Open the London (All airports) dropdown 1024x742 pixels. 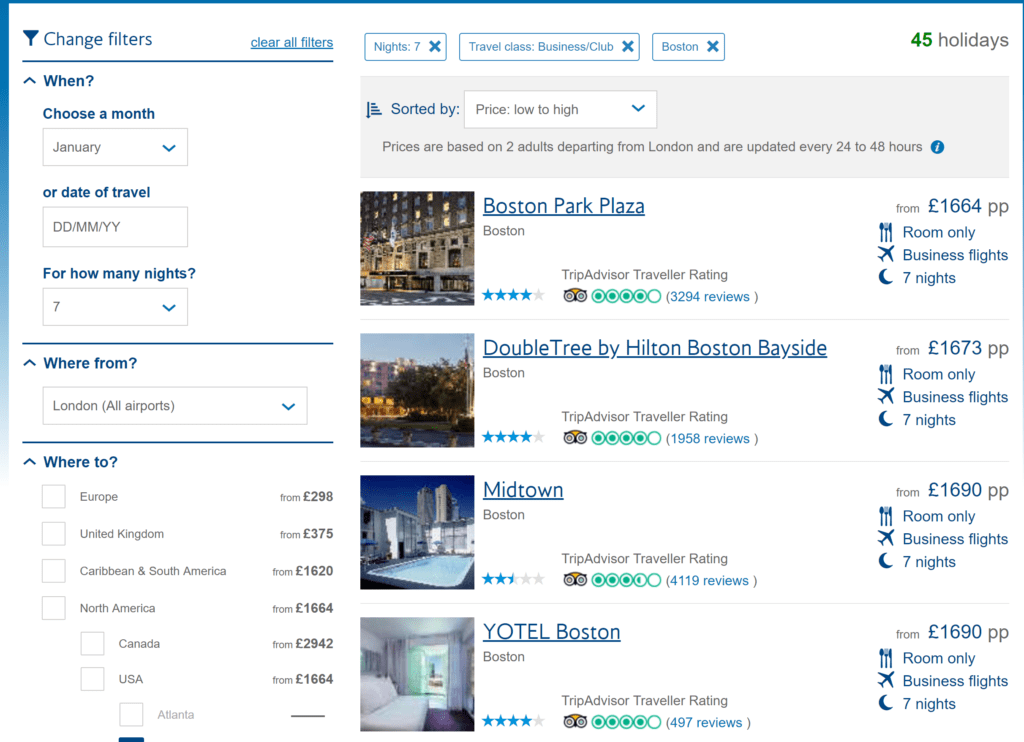point(175,406)
